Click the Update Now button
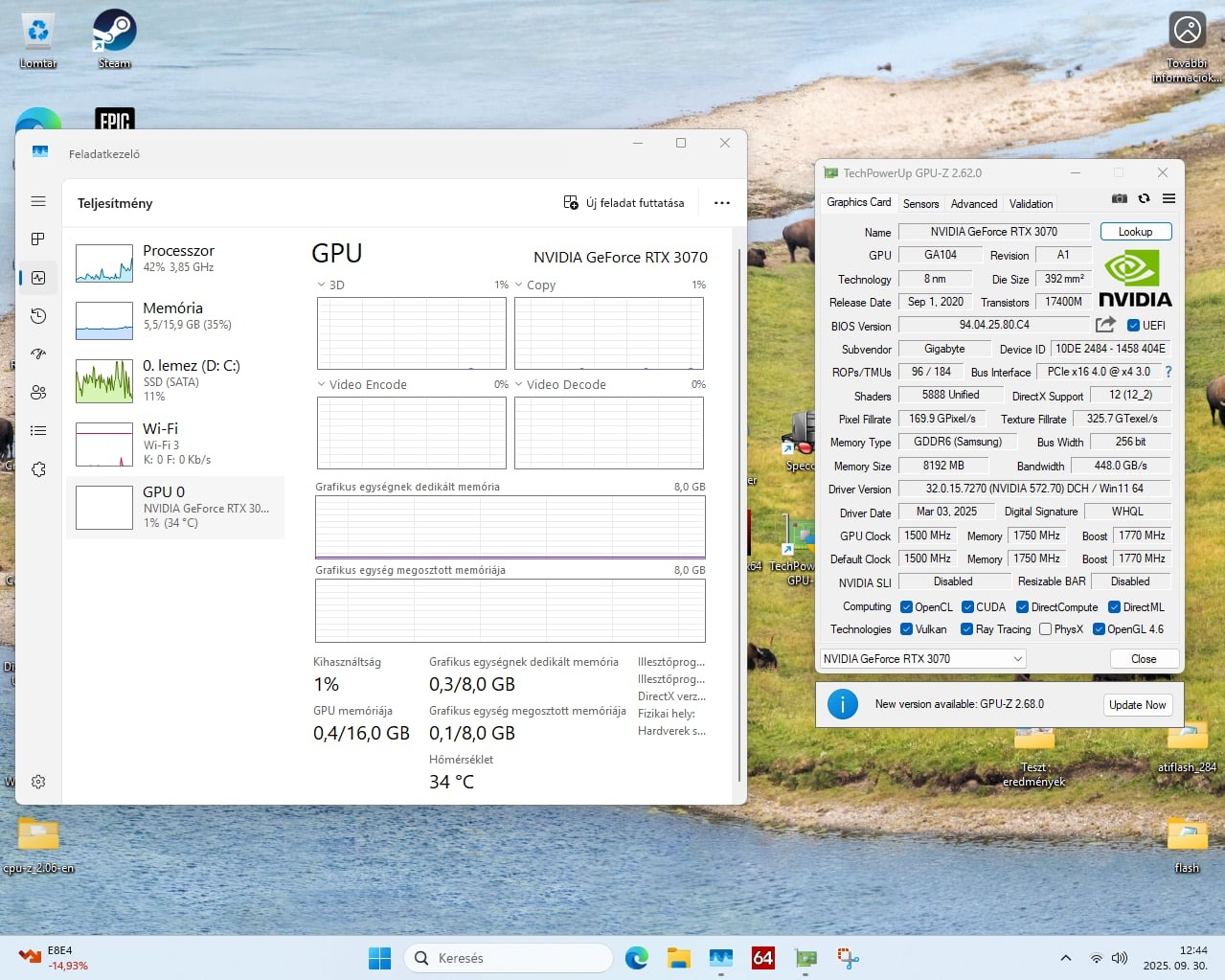 [x=1137, y=705]
